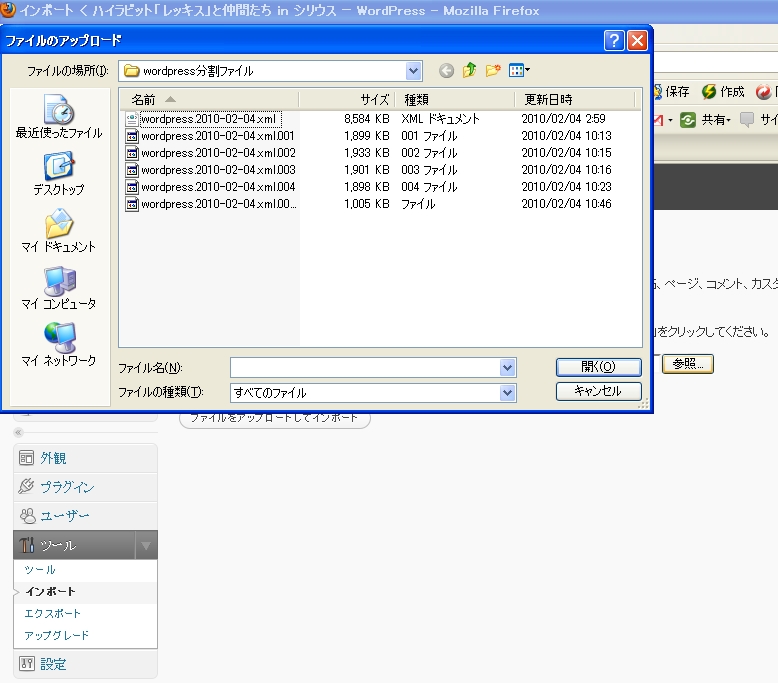The height and width of the screenshot is (683, 778).
Task: Click the 001 ファイル type cell
Action: point(429,136)
